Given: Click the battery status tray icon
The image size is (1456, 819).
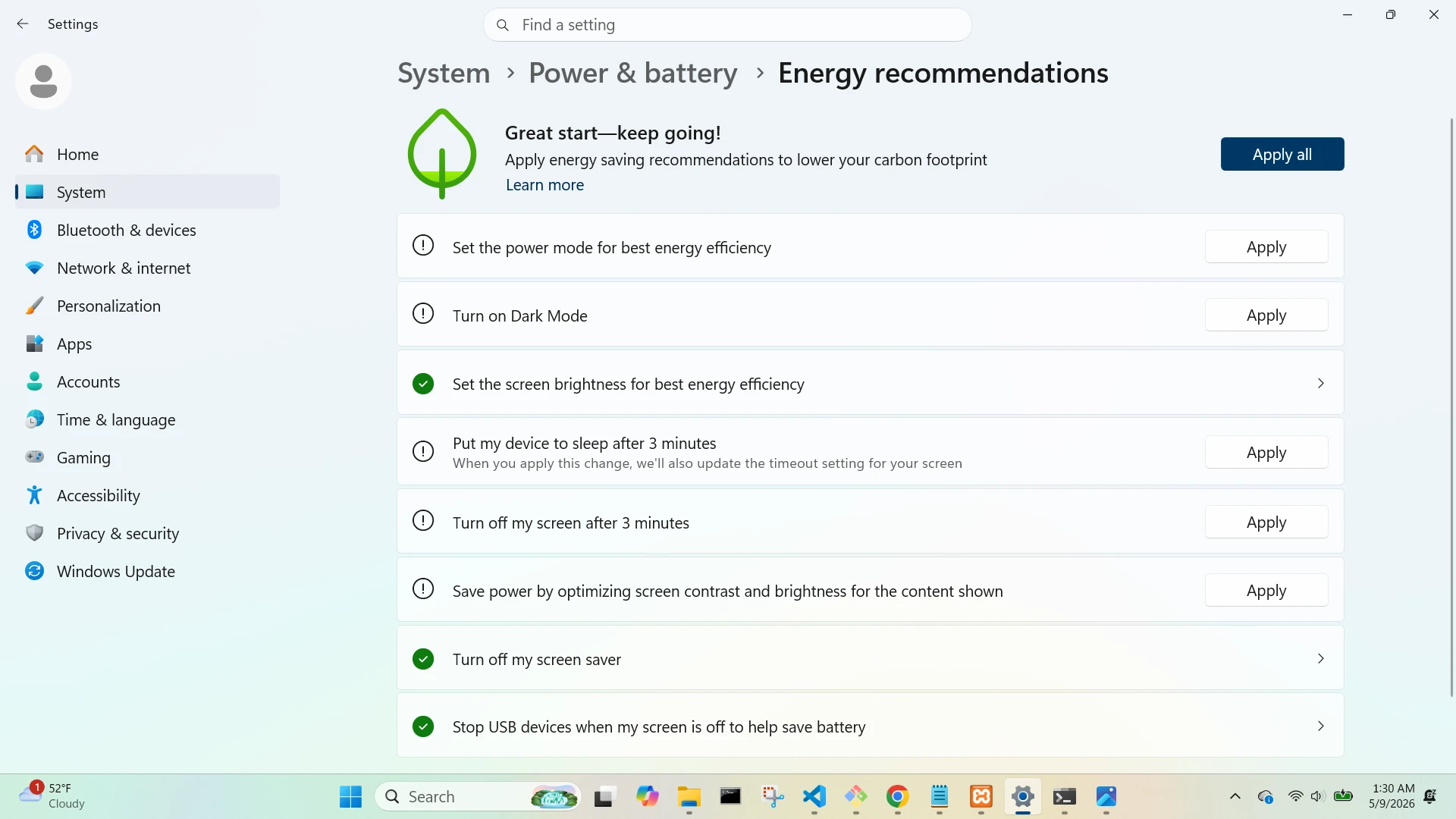Looking at the screenshot, I should point(1343,796).
